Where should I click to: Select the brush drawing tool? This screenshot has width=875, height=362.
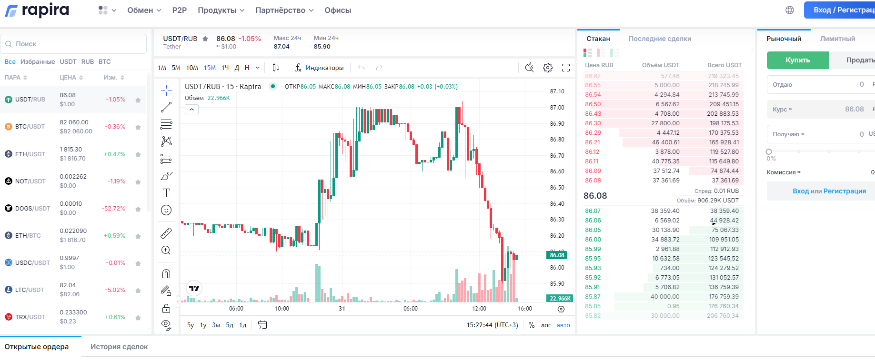(x=166, y=176)
